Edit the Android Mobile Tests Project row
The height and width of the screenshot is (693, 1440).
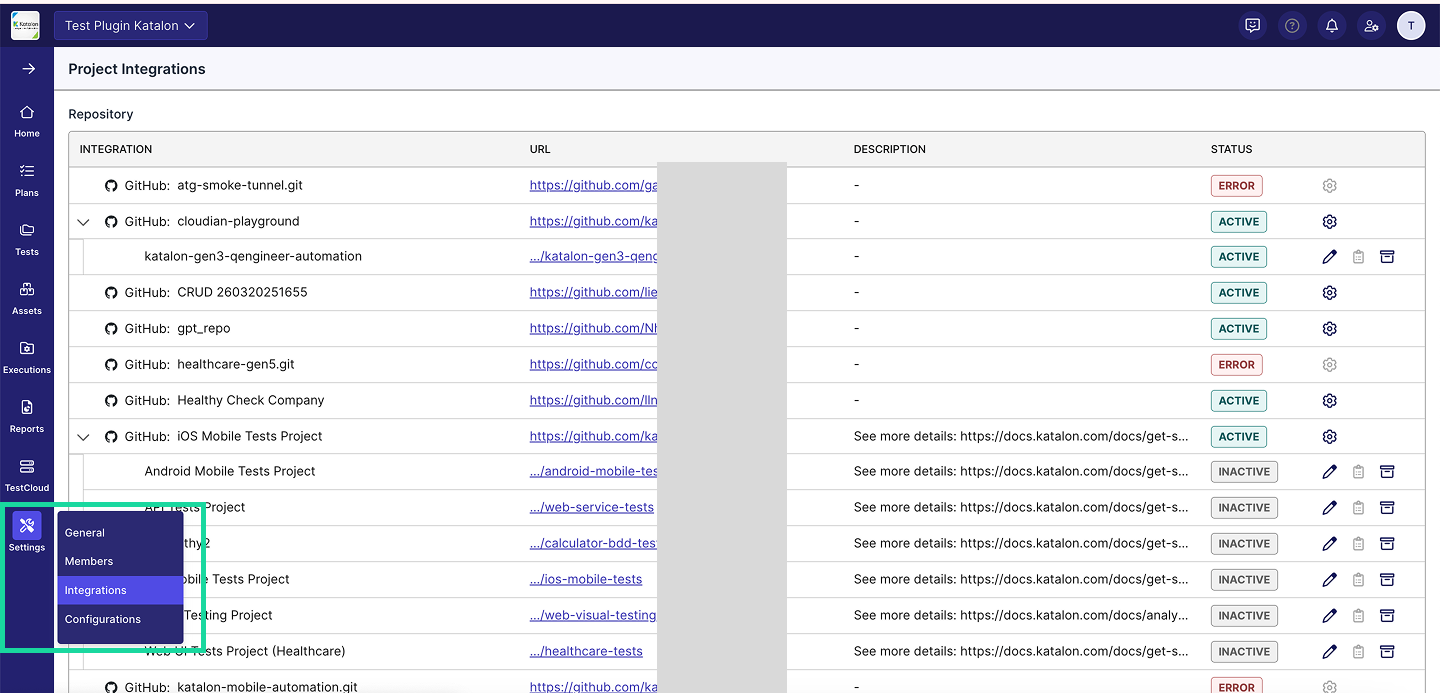coord(1329,472)
